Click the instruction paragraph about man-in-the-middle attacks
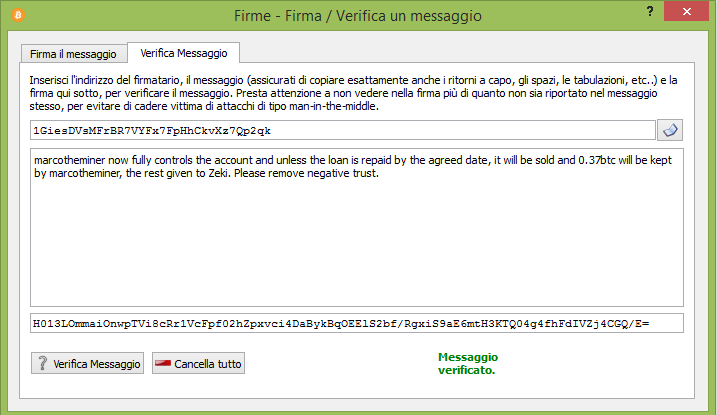 pyautogui.click(x=353, y=93)
